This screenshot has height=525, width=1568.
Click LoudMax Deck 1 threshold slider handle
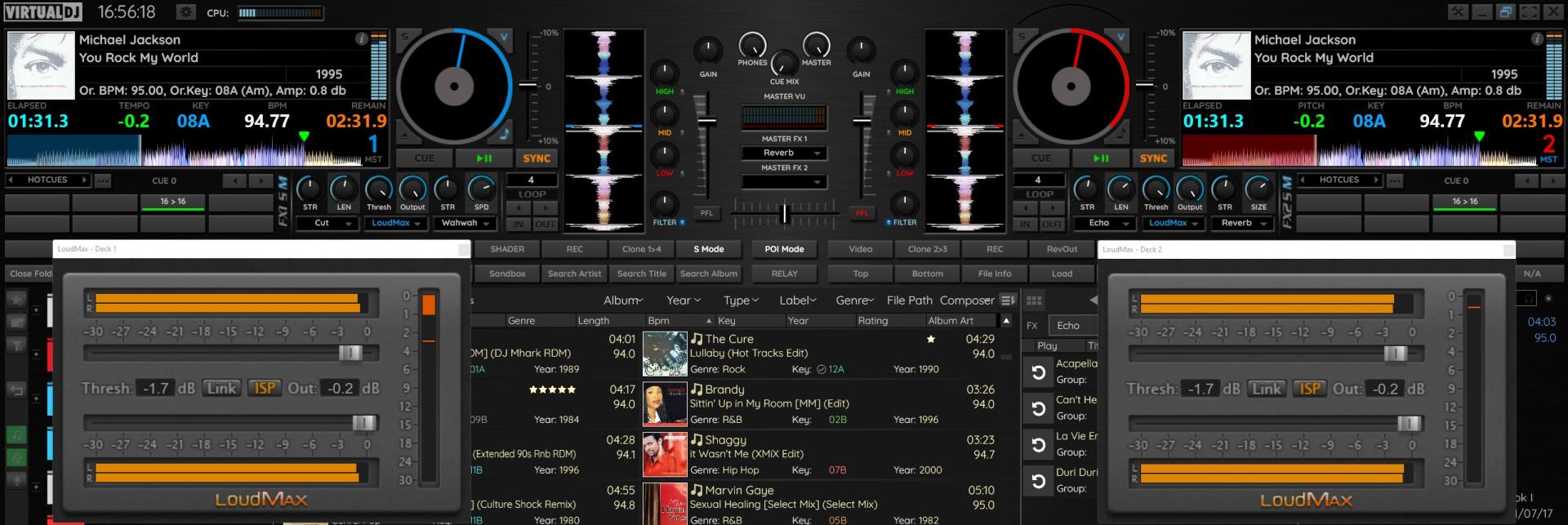(x=350, y=353)
